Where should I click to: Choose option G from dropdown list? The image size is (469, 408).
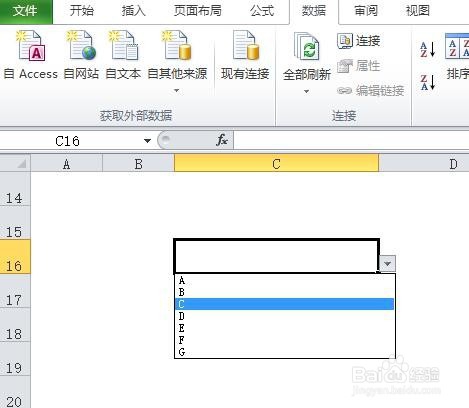point(284,352)
